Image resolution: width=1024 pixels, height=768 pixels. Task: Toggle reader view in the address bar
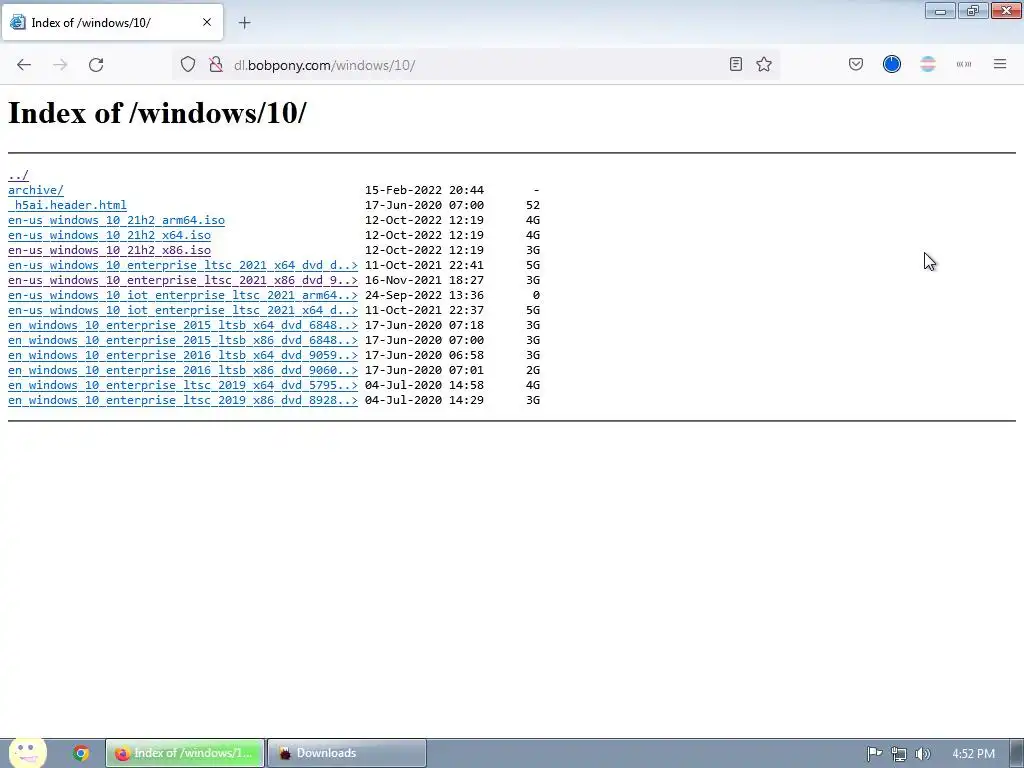pos(735,64)
